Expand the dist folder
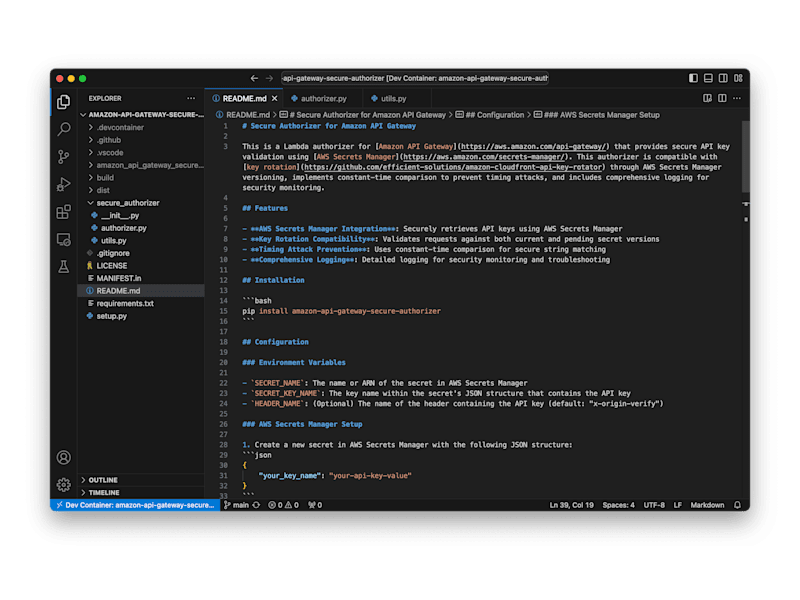The height and width of the screenshot is (600, 800). click(x=142, y=190)
